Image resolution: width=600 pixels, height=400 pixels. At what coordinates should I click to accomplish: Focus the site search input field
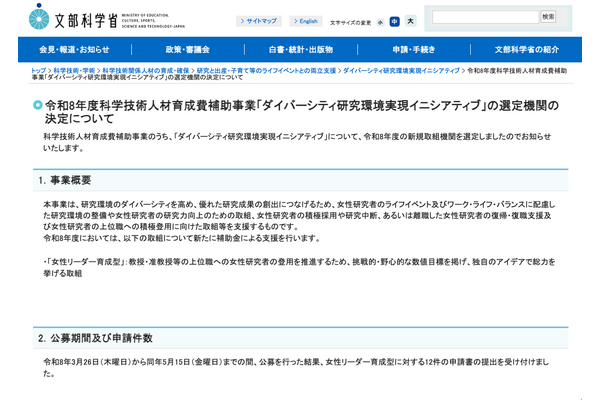tap(485, 17)
